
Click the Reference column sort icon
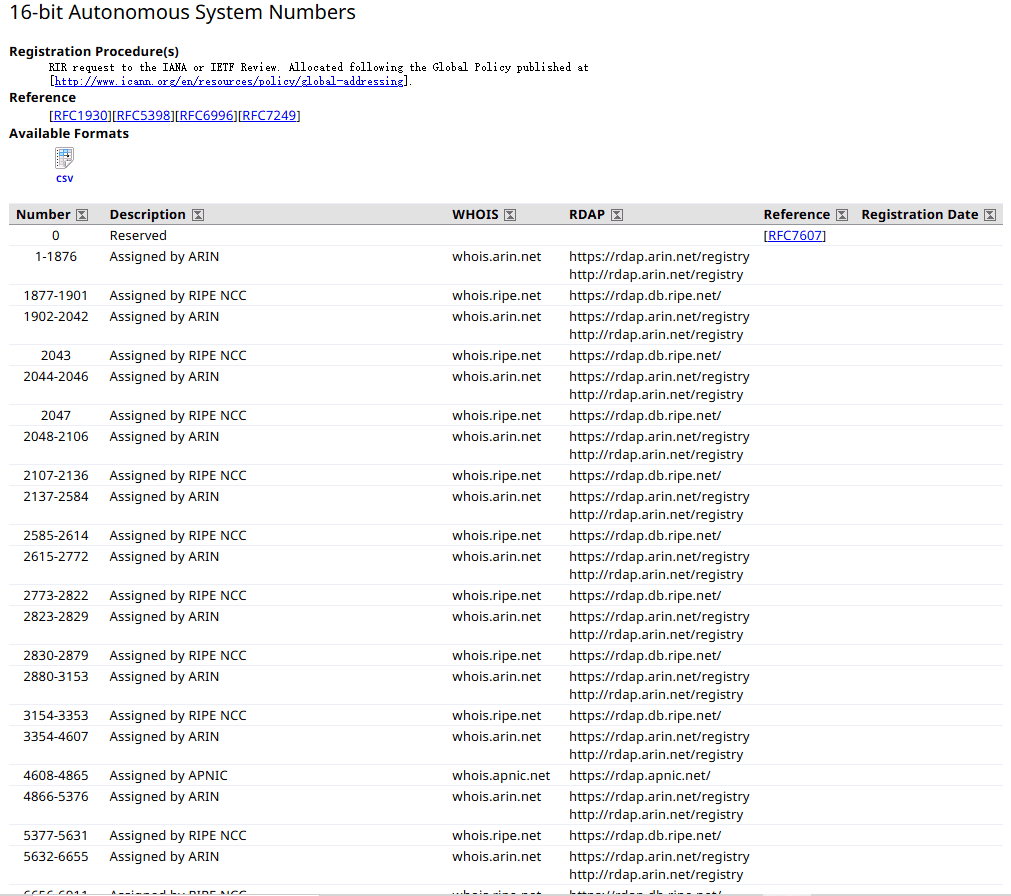[842, 215]
